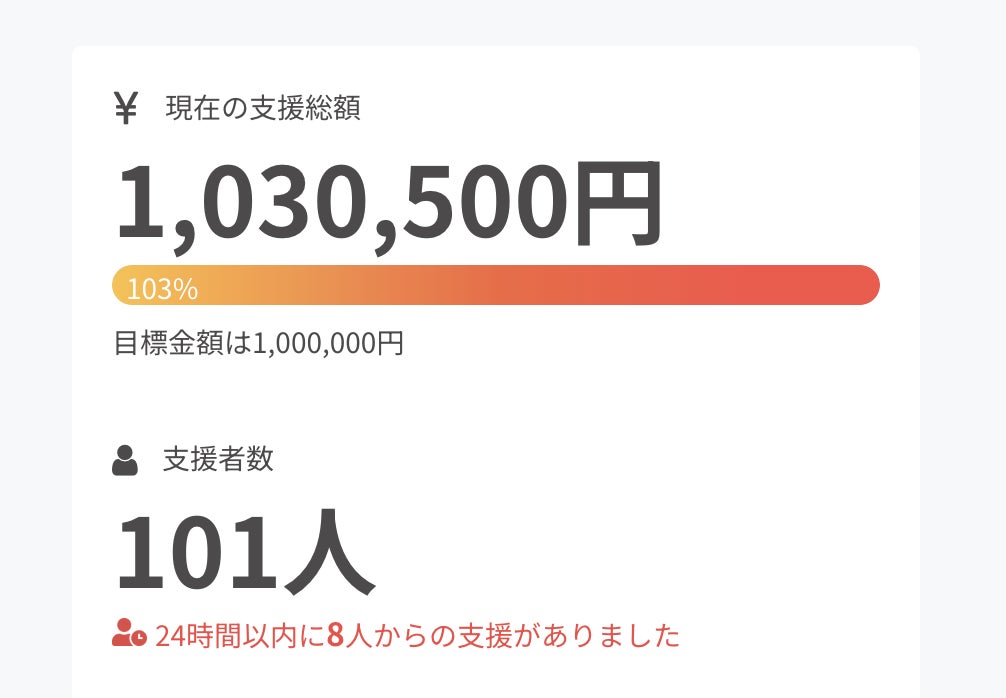
Task: Click the red person-with-clock icon
Action: (x=129, y=634)
